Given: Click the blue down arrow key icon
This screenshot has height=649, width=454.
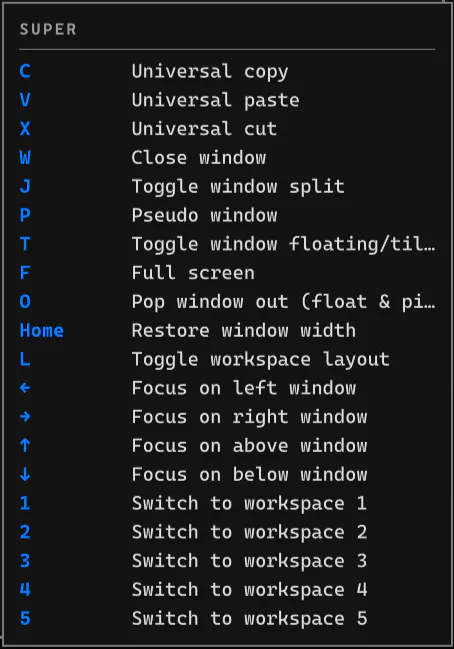Looking at the screenshot, I should pyautogui.click(x=25, y=474).
